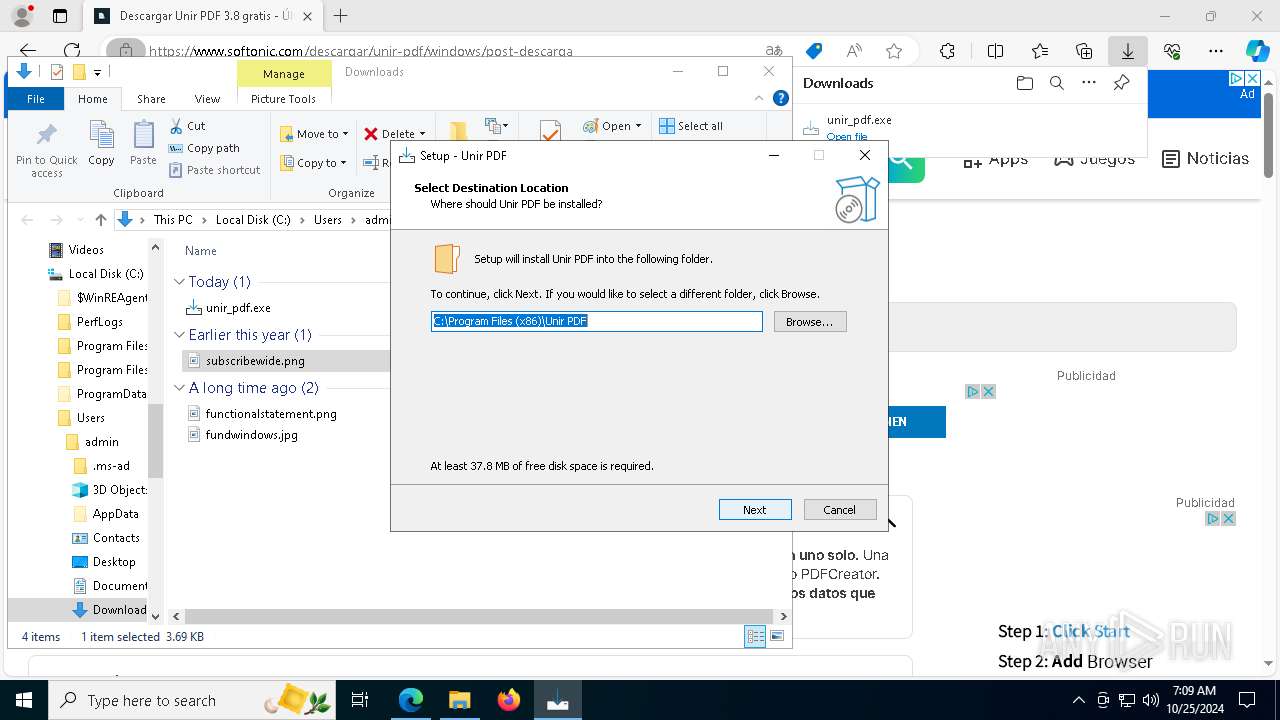Collapse A long time ago group

(x=180, y=388)
